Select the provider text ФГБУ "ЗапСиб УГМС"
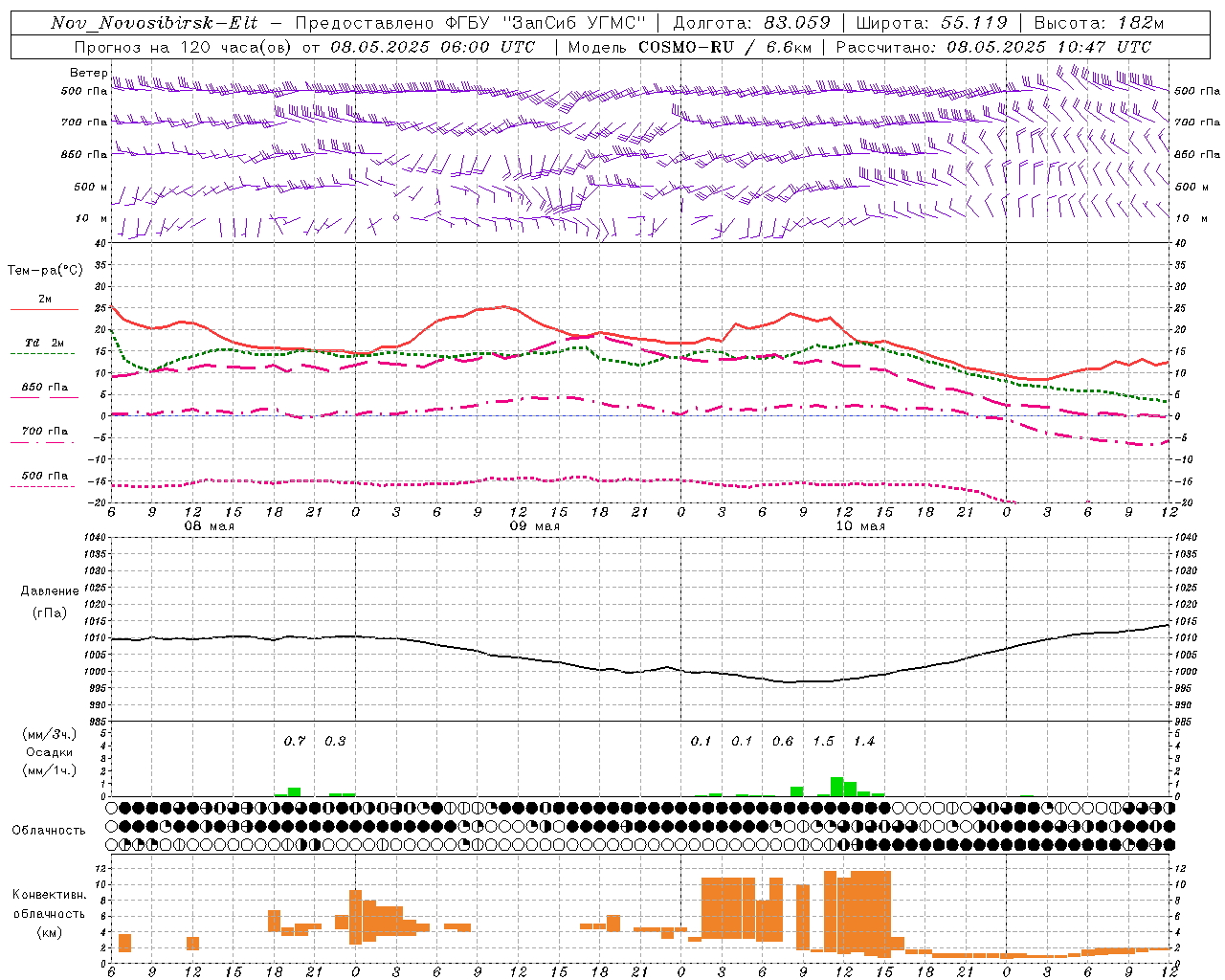Viewport: 1225px width, 980px height. [x=546, y=23]
